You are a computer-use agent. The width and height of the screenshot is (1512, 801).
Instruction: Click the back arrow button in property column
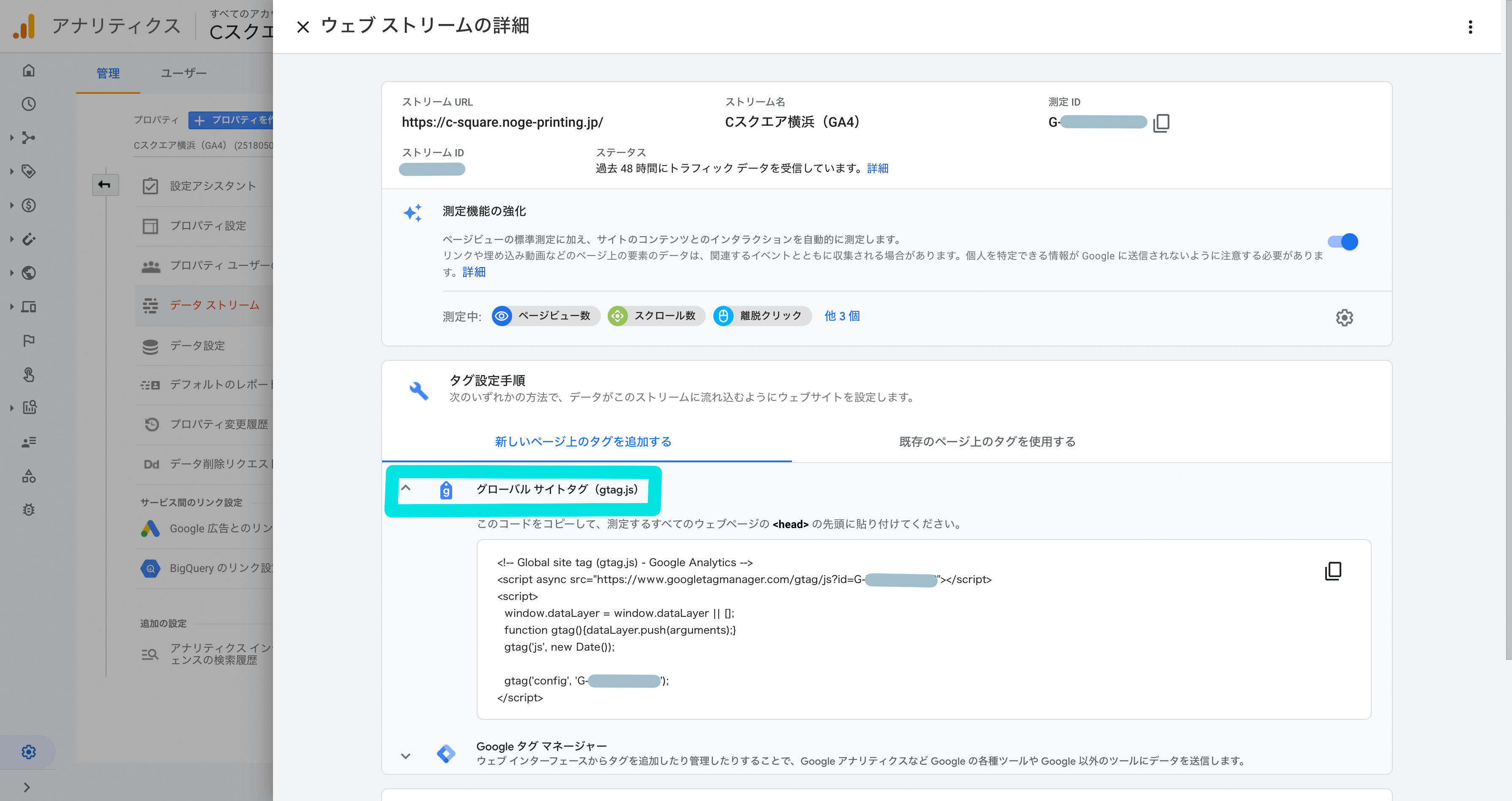coord(105,185)
